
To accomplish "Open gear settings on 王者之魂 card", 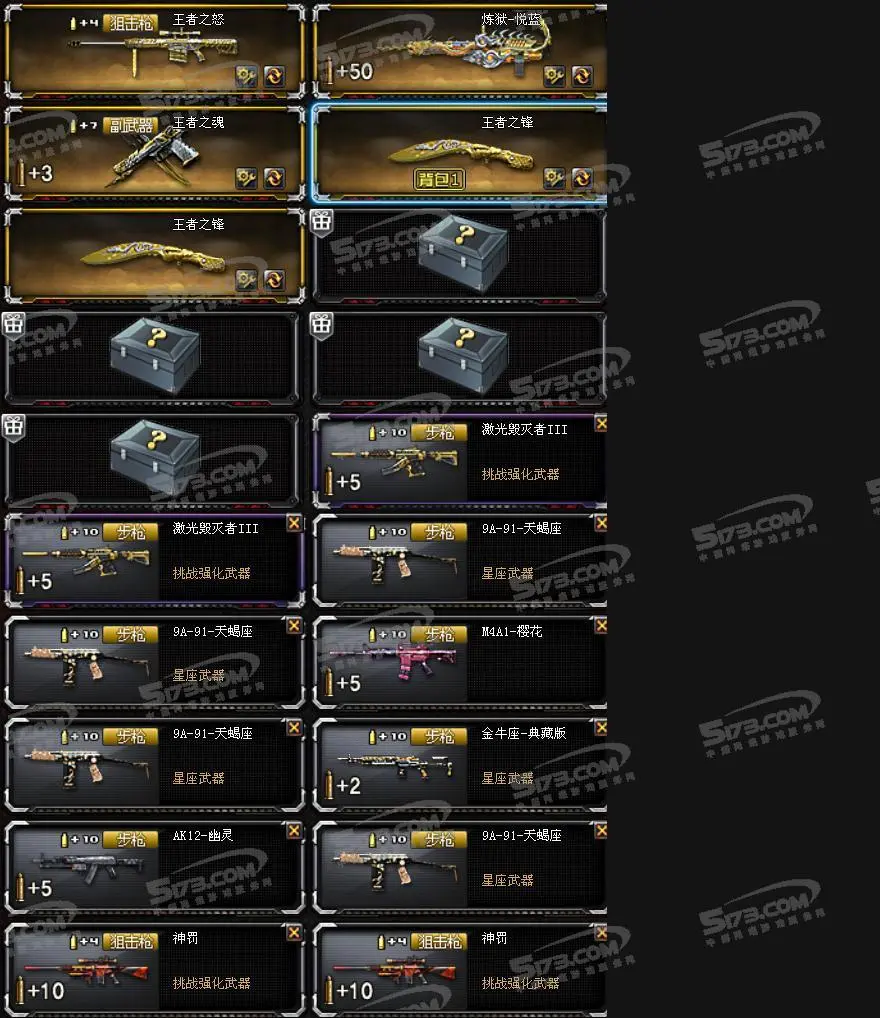I will (x=246, y=178).
